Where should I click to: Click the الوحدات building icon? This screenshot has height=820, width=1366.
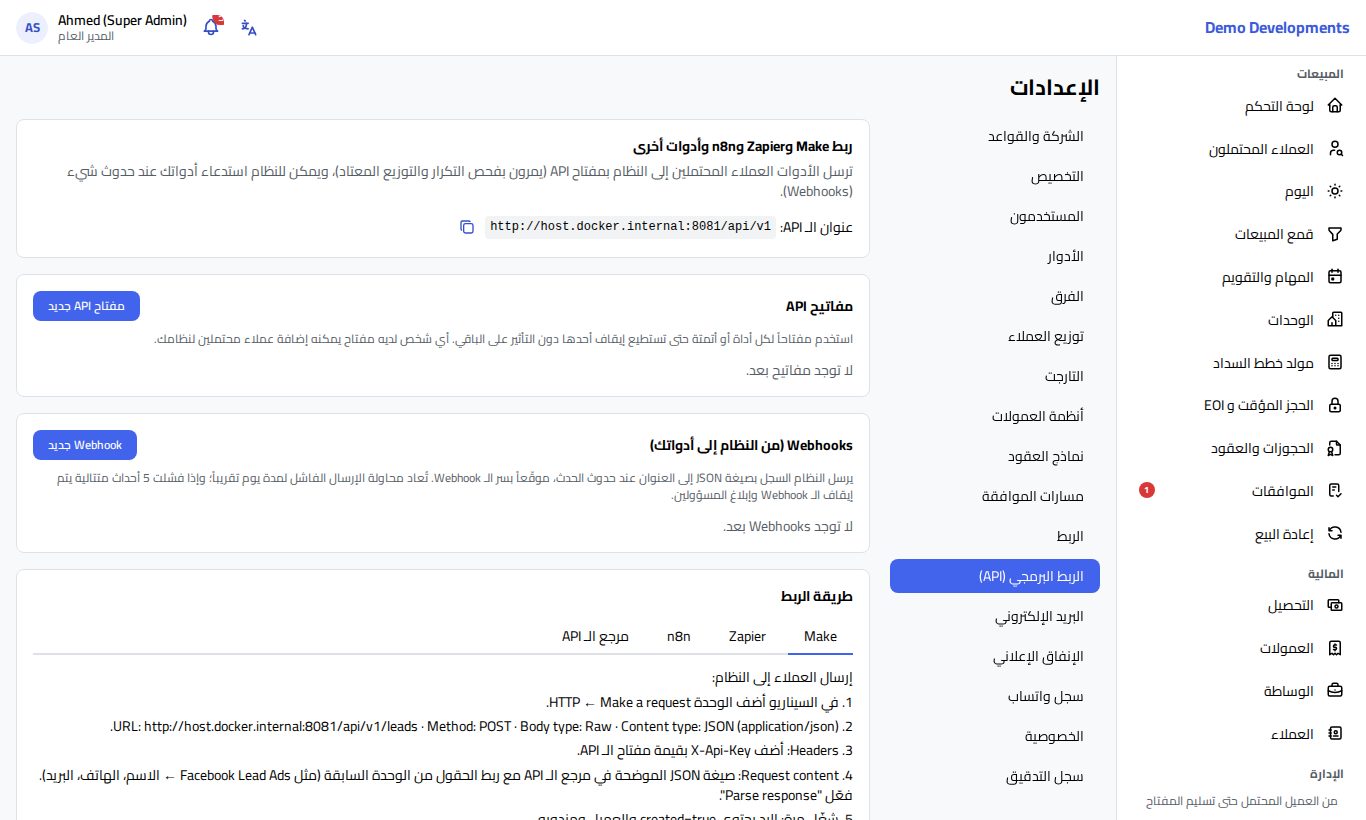1334,320
